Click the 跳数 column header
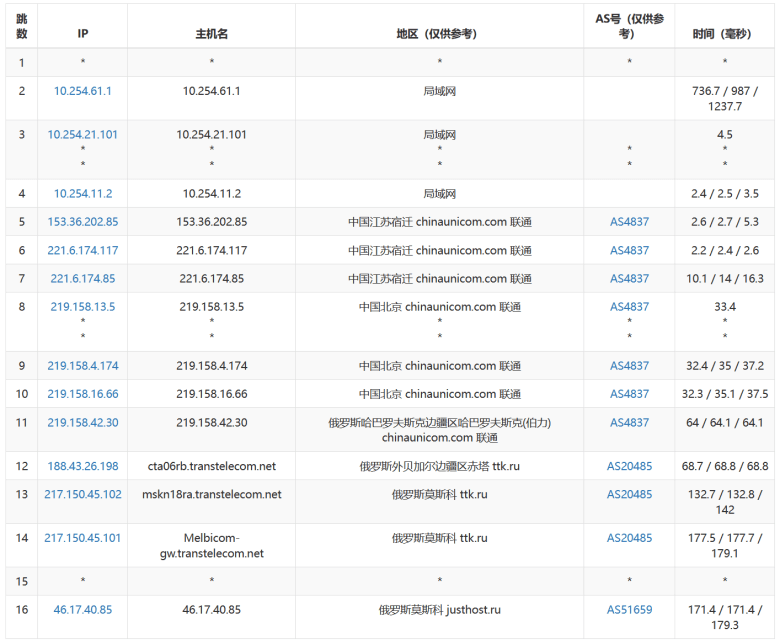This screenshot has width=780, height=644. point(21,26)
